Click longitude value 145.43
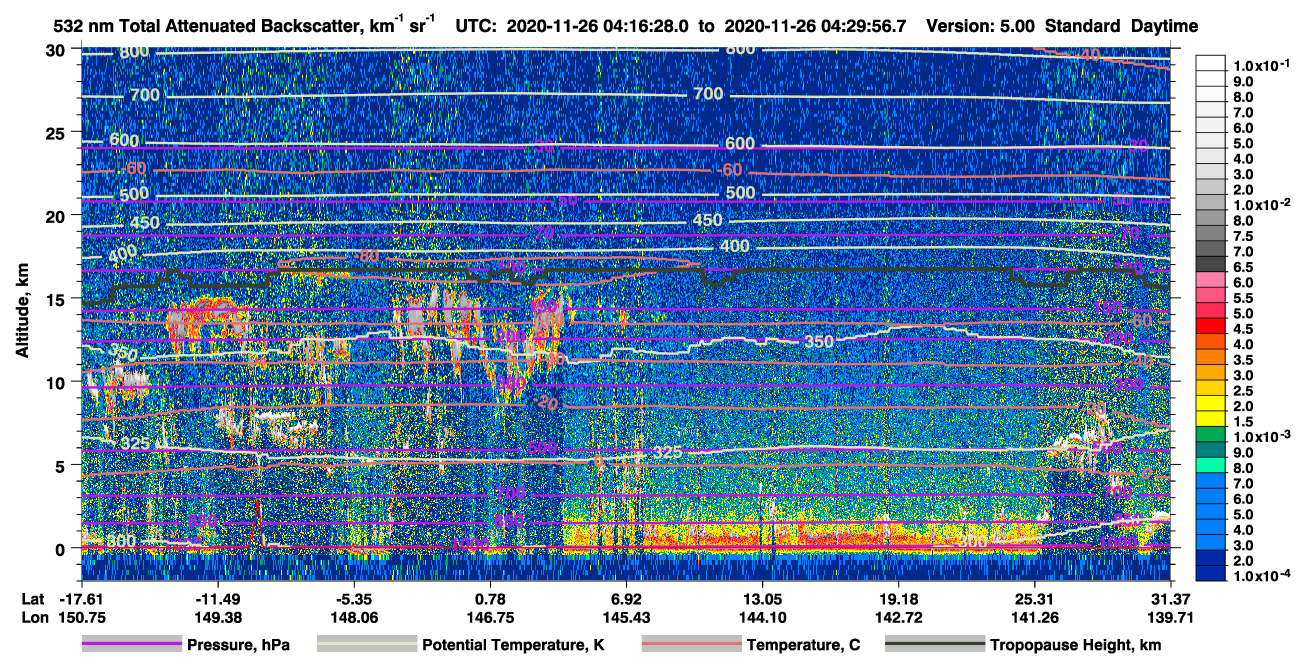The width and height of the screenshot is (1300, 667). (626, 618)
